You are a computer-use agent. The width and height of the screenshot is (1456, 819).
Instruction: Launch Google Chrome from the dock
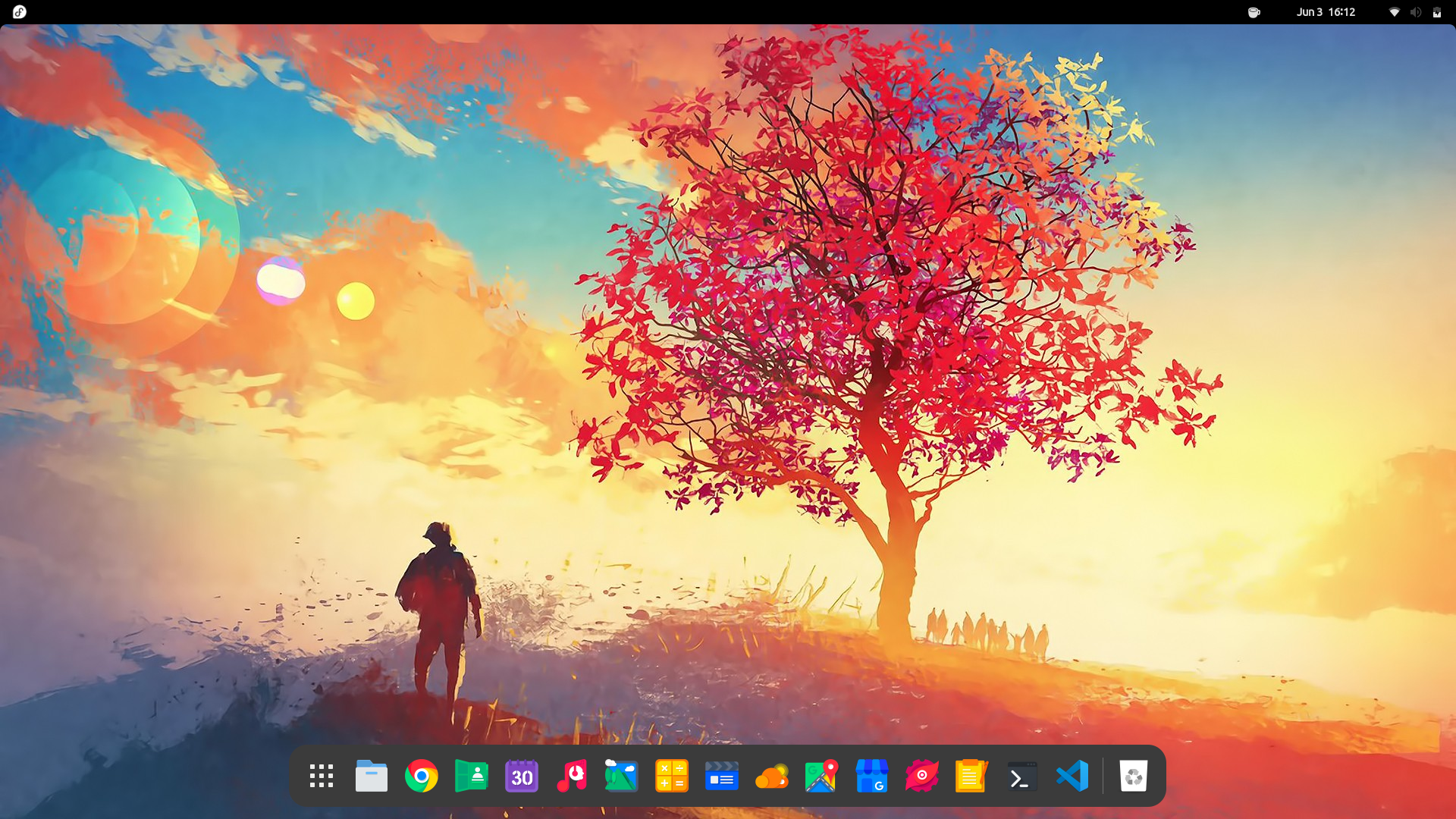[x=422, y=776]
